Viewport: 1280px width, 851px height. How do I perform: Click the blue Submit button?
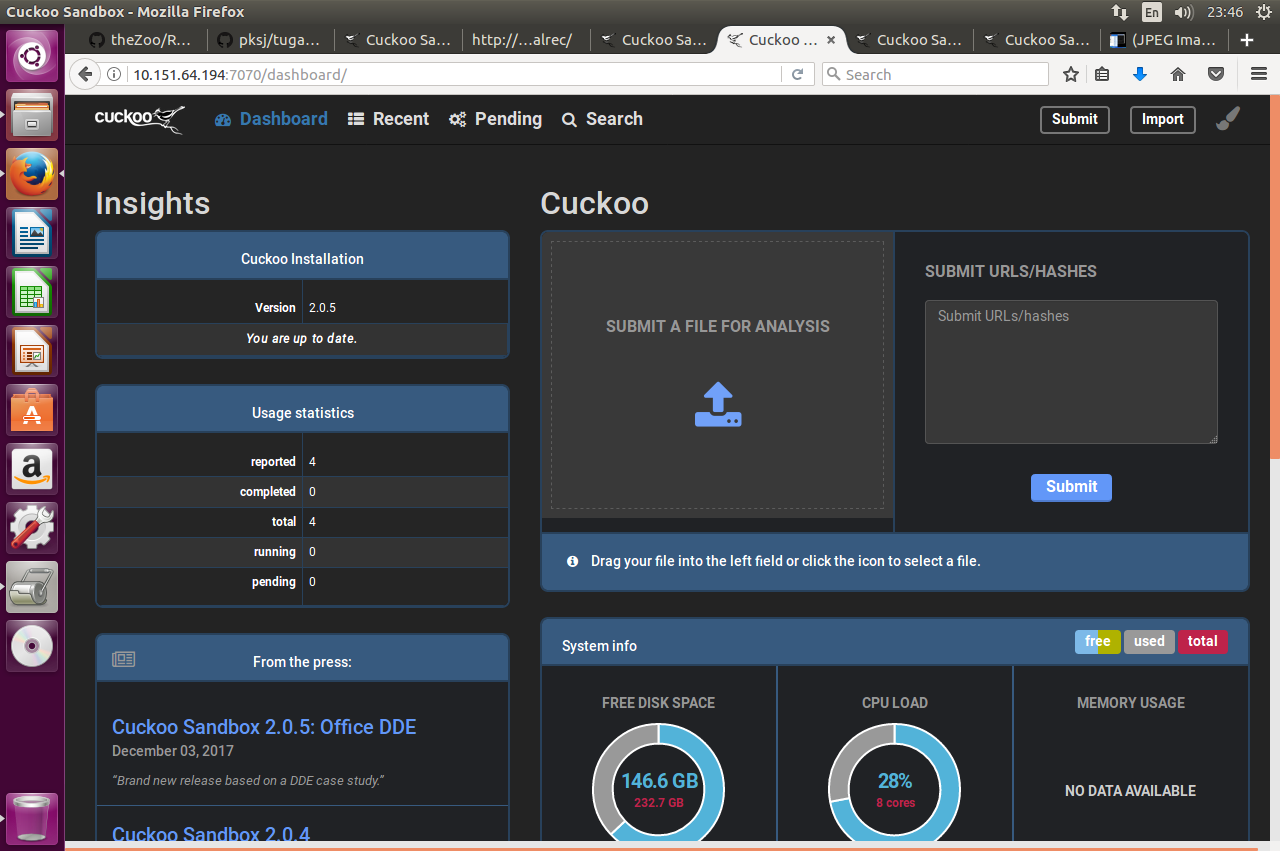1070,487
